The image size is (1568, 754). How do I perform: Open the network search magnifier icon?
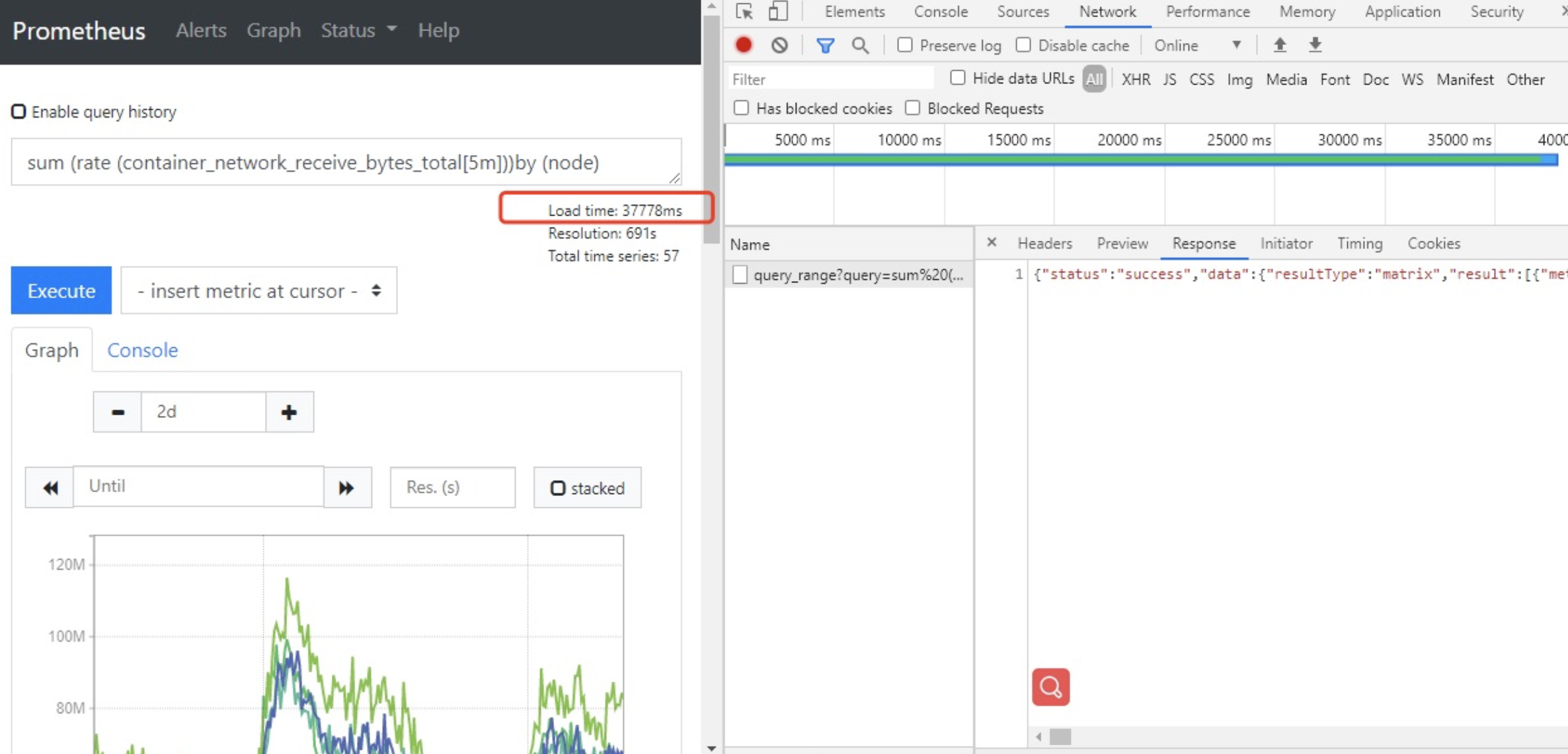pyautogui.click(x=860, y=45)
